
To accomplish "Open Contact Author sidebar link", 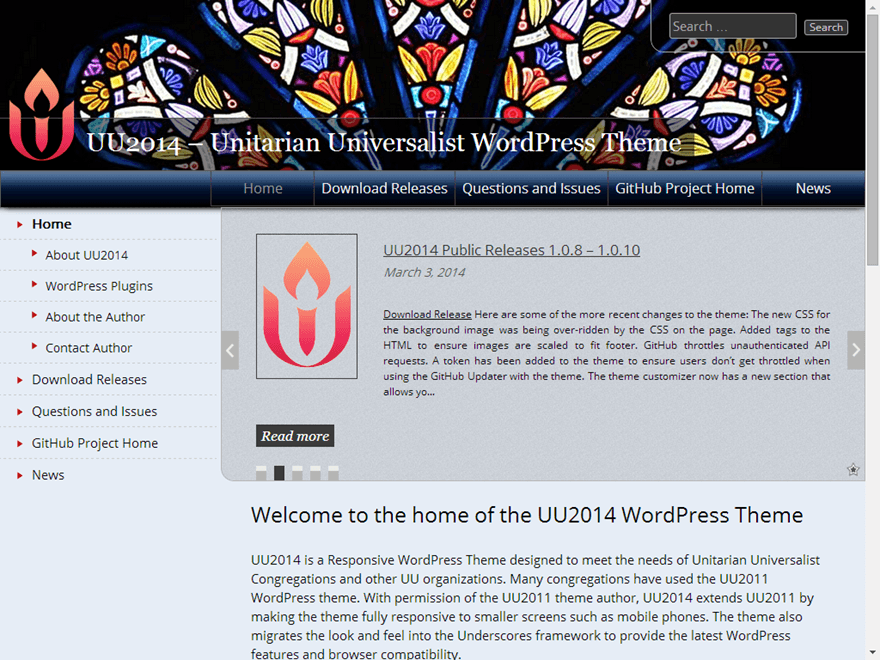I will coord(89,348).
